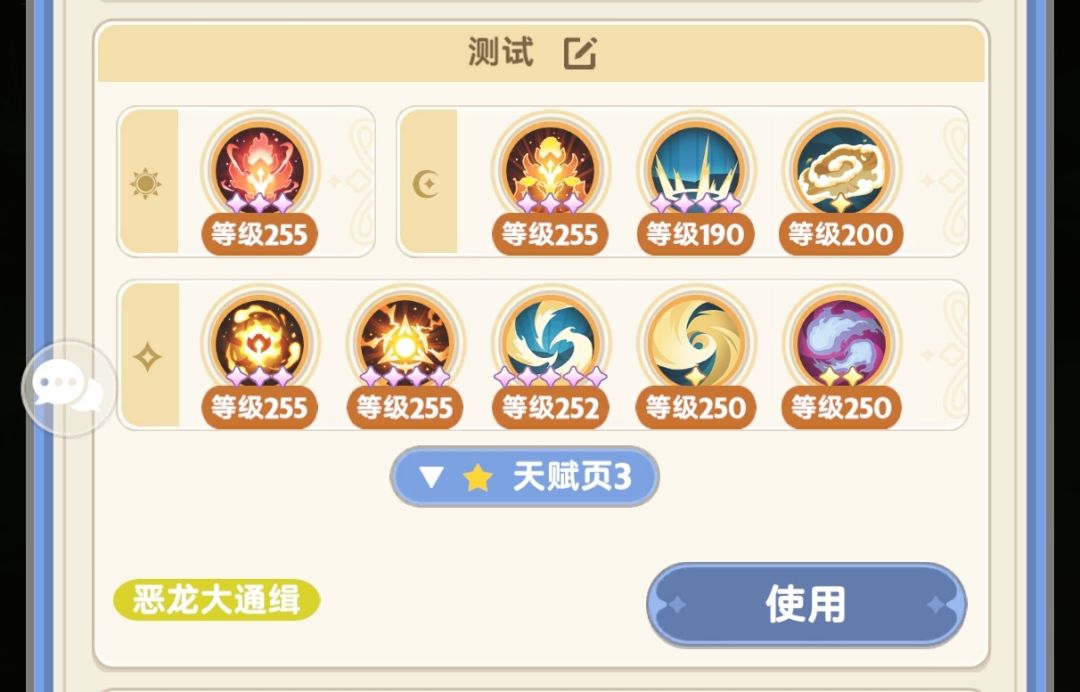This screenshot has width=1080, height=692.
Task: Select the golden vortex skill level 250
Action: click(696, 342)
